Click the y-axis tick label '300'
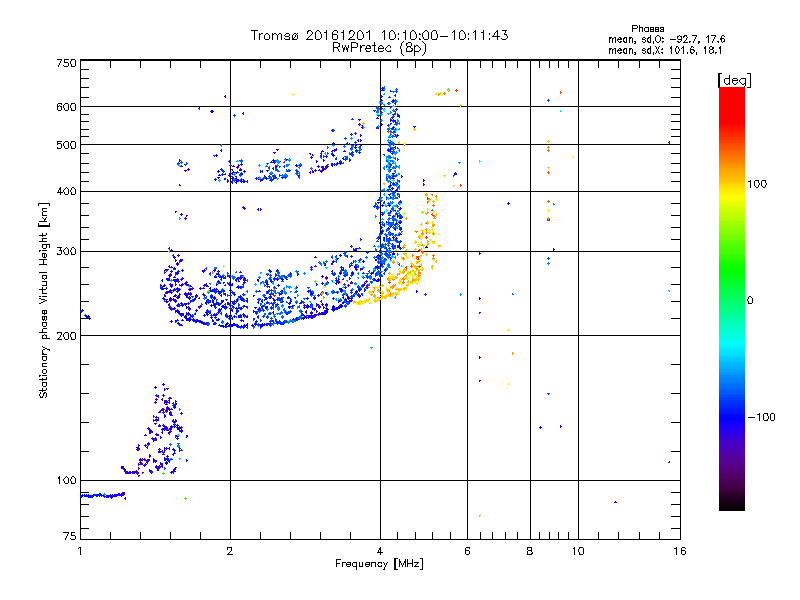 click(66, 252)
